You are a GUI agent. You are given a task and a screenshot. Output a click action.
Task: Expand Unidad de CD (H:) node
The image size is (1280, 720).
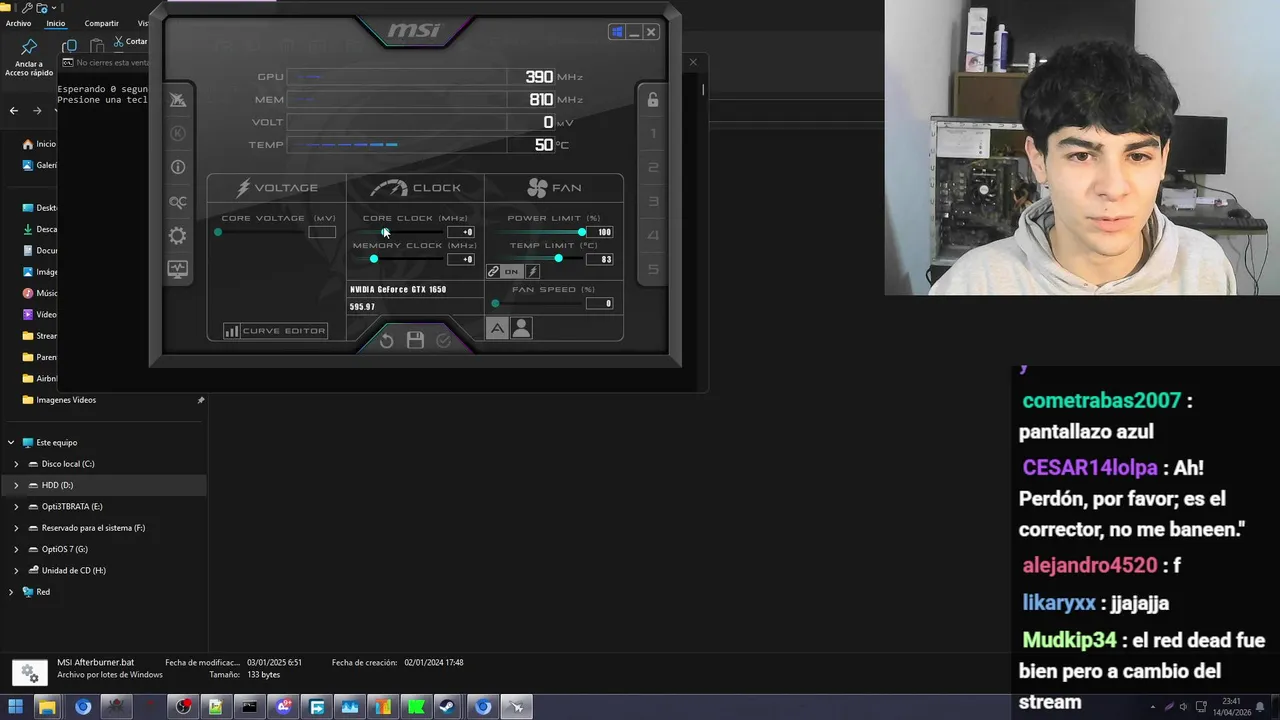click(x=16, y=571)
